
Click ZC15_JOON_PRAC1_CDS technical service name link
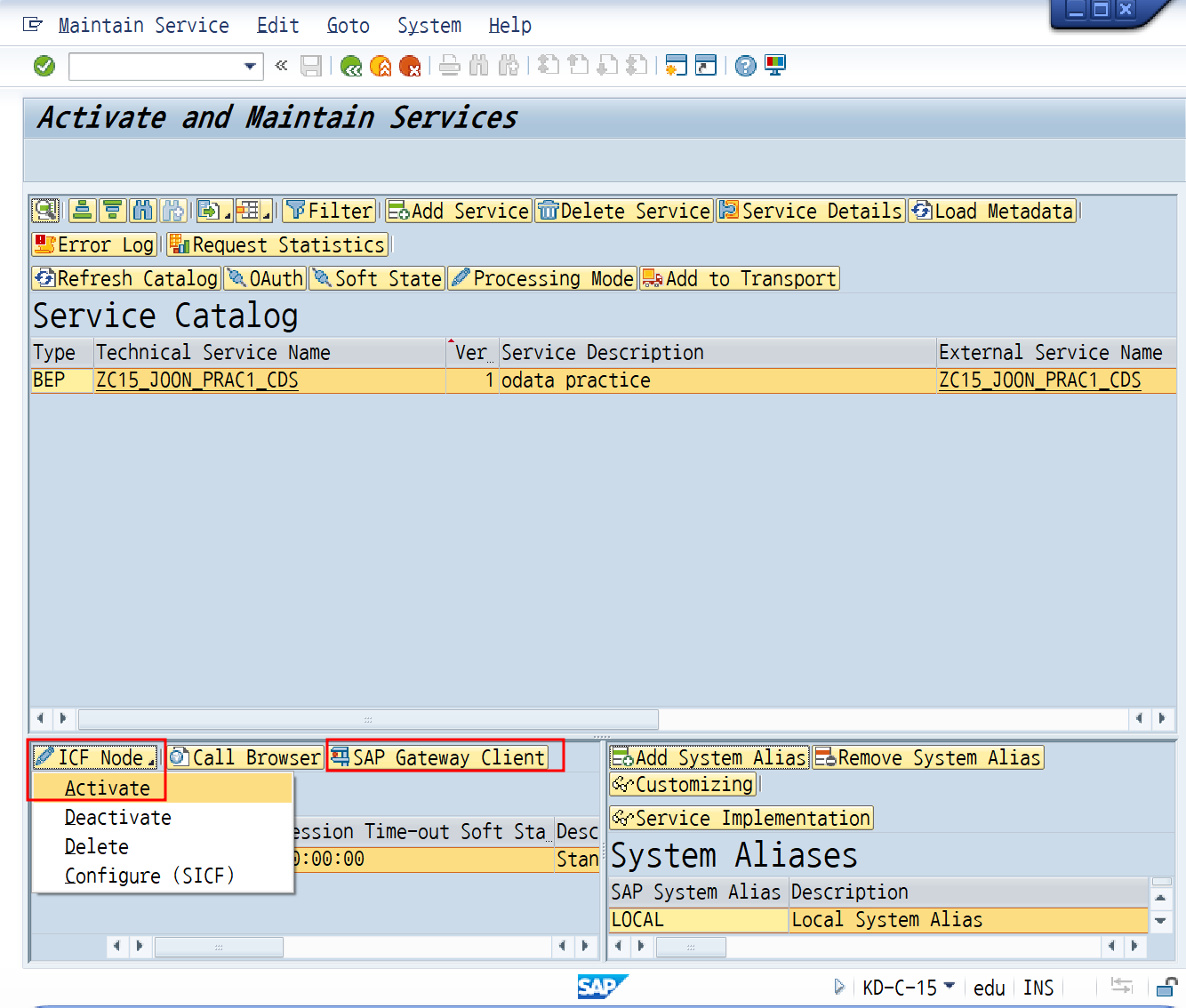pos(197,380)
